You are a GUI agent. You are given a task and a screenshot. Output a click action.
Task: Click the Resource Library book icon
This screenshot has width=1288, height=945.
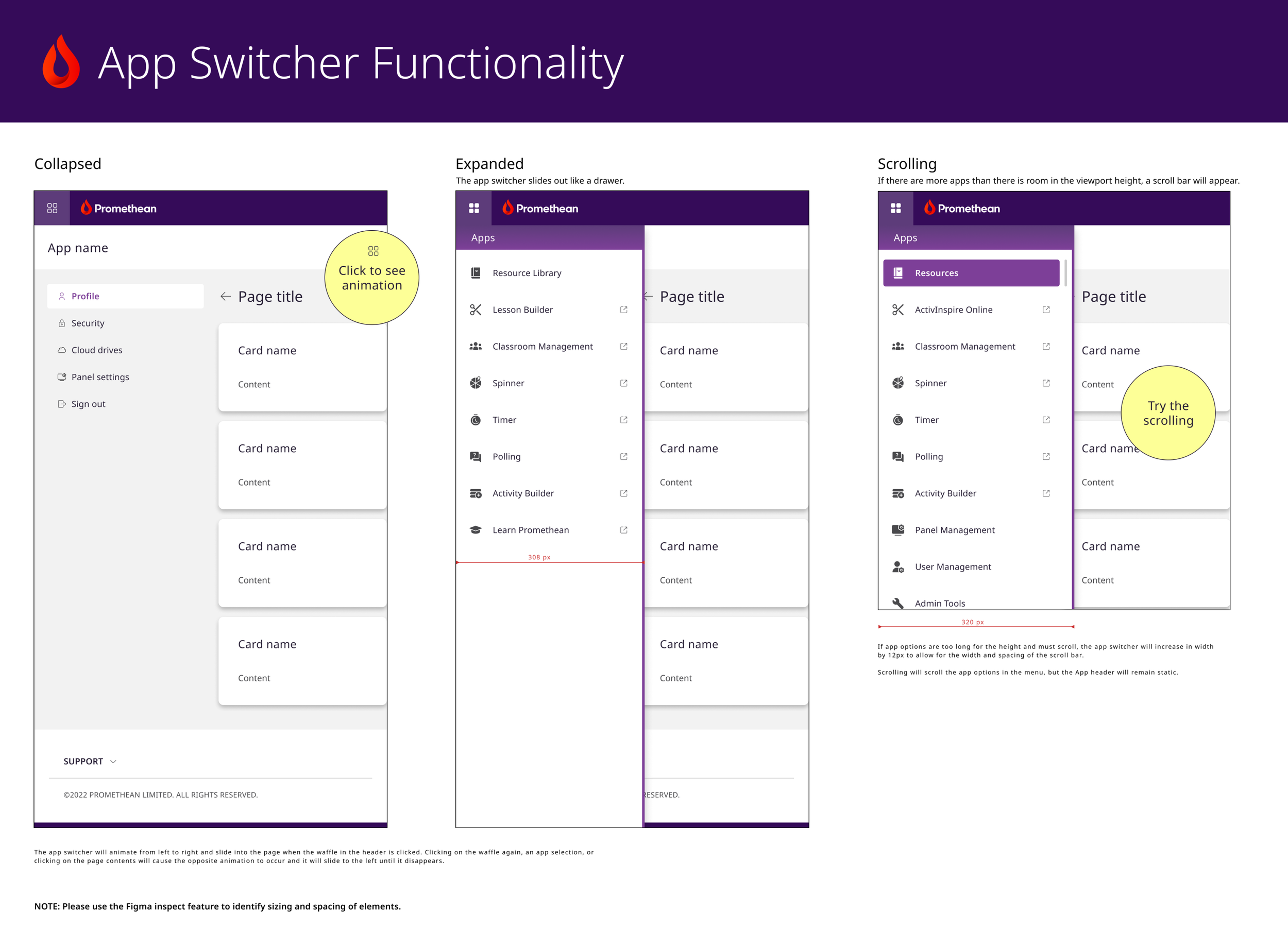[x=476, y=273]
